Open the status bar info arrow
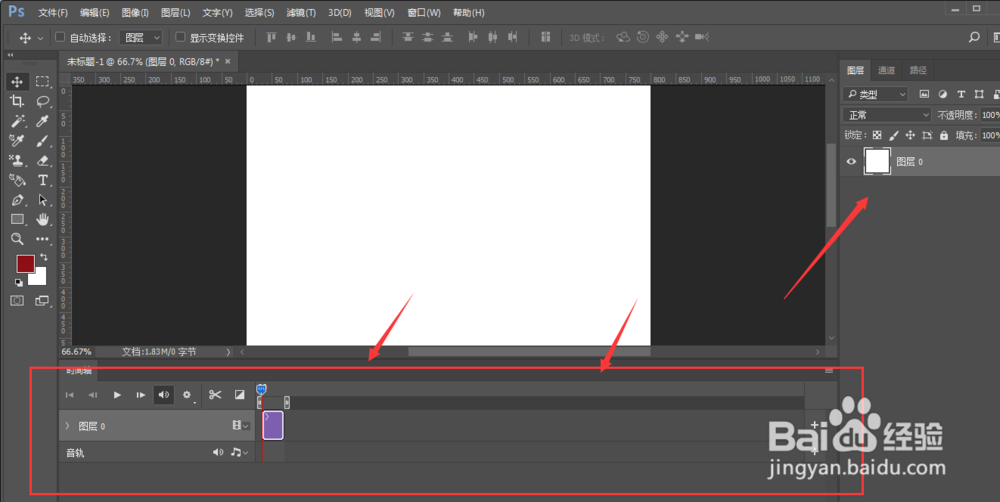 coord(228,352)
